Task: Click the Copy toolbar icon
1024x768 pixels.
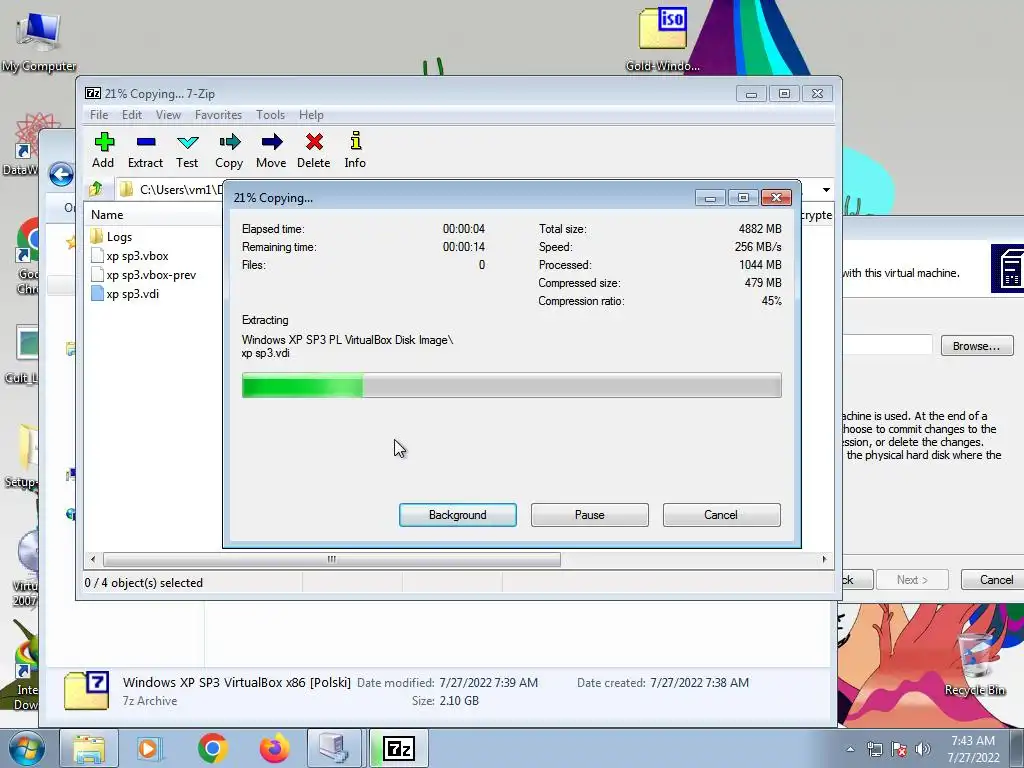Action: [229, 150]
